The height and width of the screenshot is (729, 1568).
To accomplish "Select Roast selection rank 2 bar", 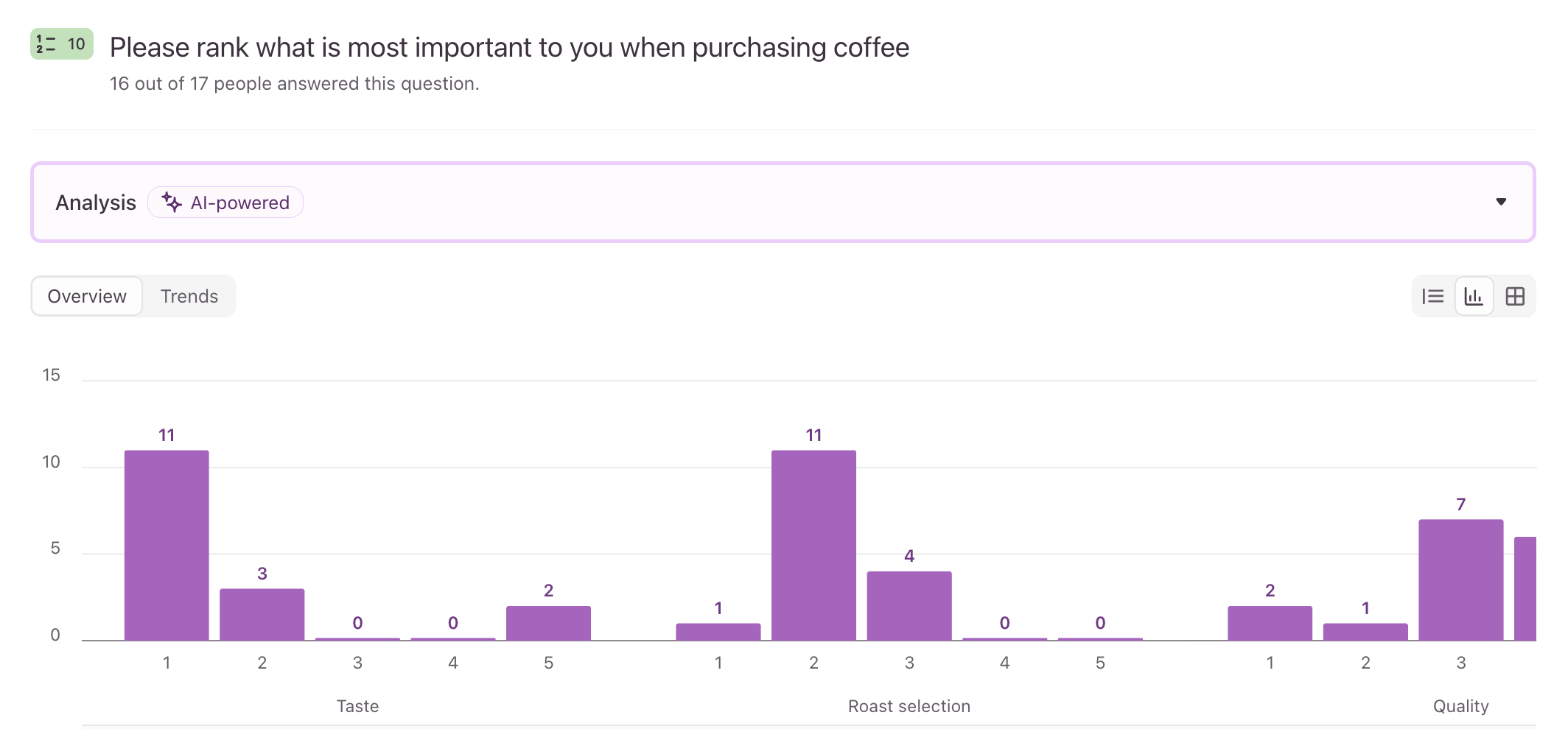I will [x=813, y=545].
